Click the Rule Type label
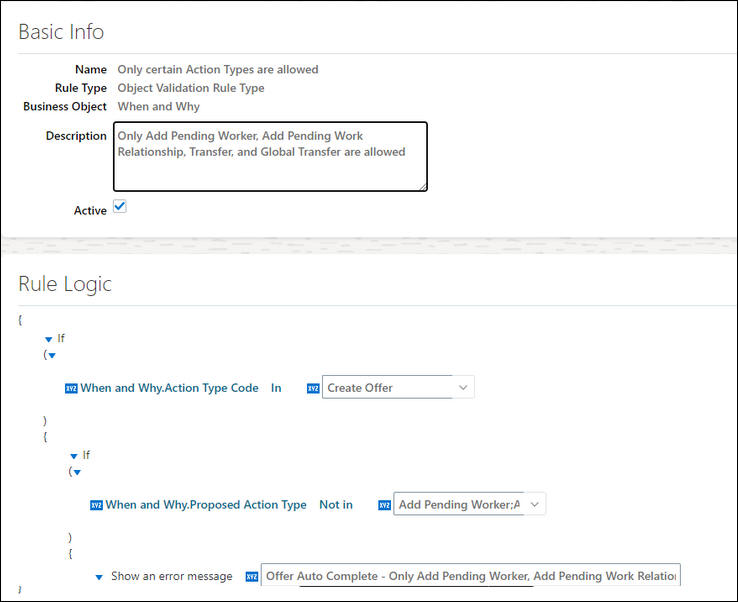This screenshot has height=602, width=738. (81, 88)
